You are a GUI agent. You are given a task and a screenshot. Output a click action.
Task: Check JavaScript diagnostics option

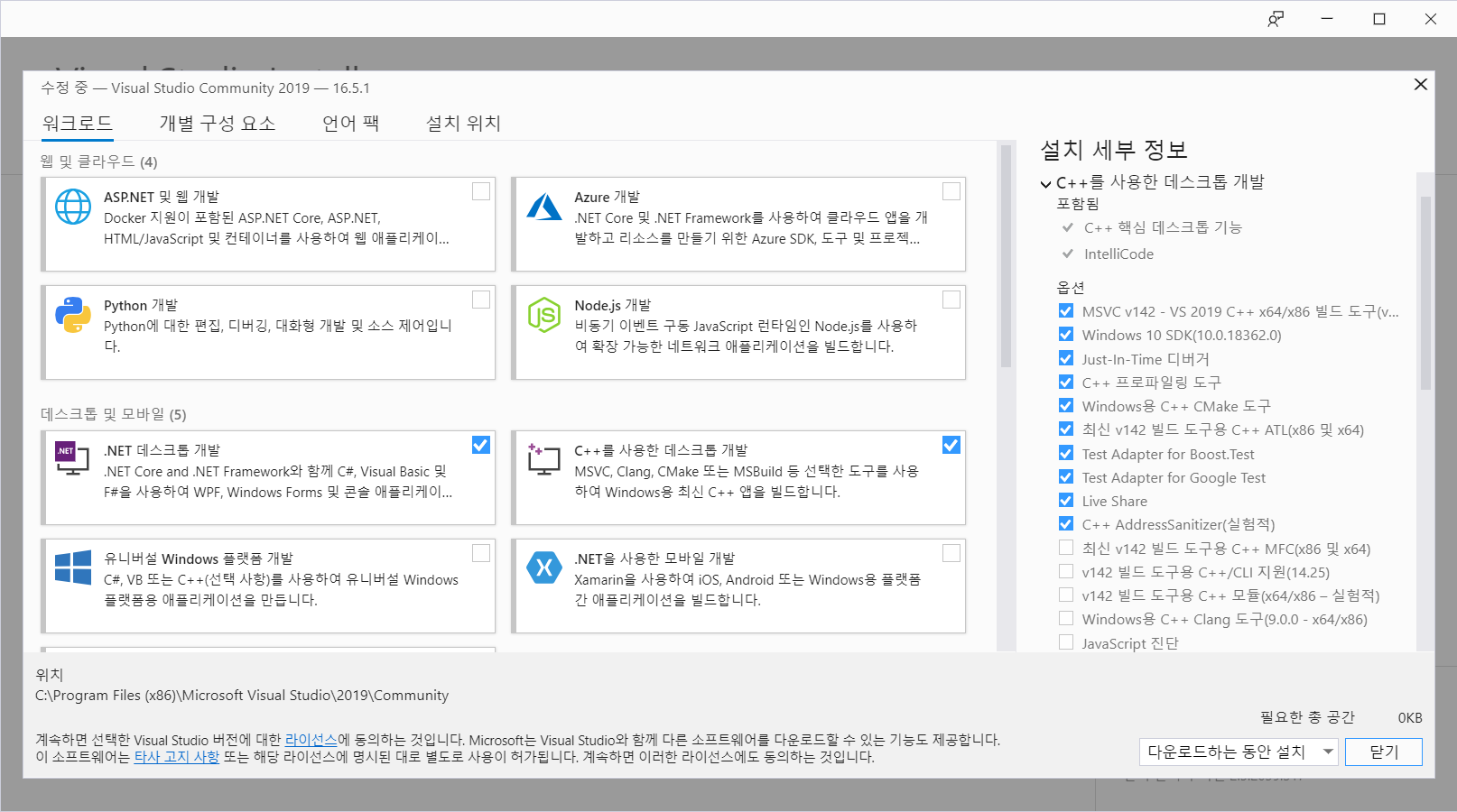tap(1066, 642)
